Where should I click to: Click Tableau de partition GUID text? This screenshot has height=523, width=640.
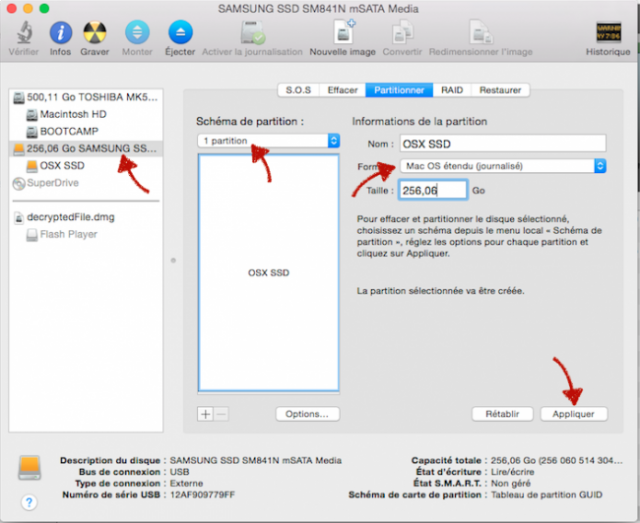(x=547, y=495)
